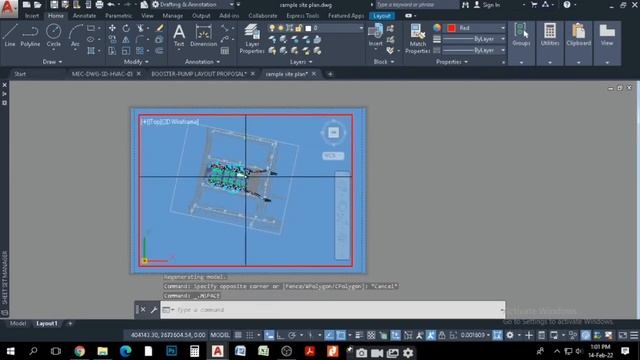Select the Circle tool
Screen dimensions: 640x360
click(53, 35)
